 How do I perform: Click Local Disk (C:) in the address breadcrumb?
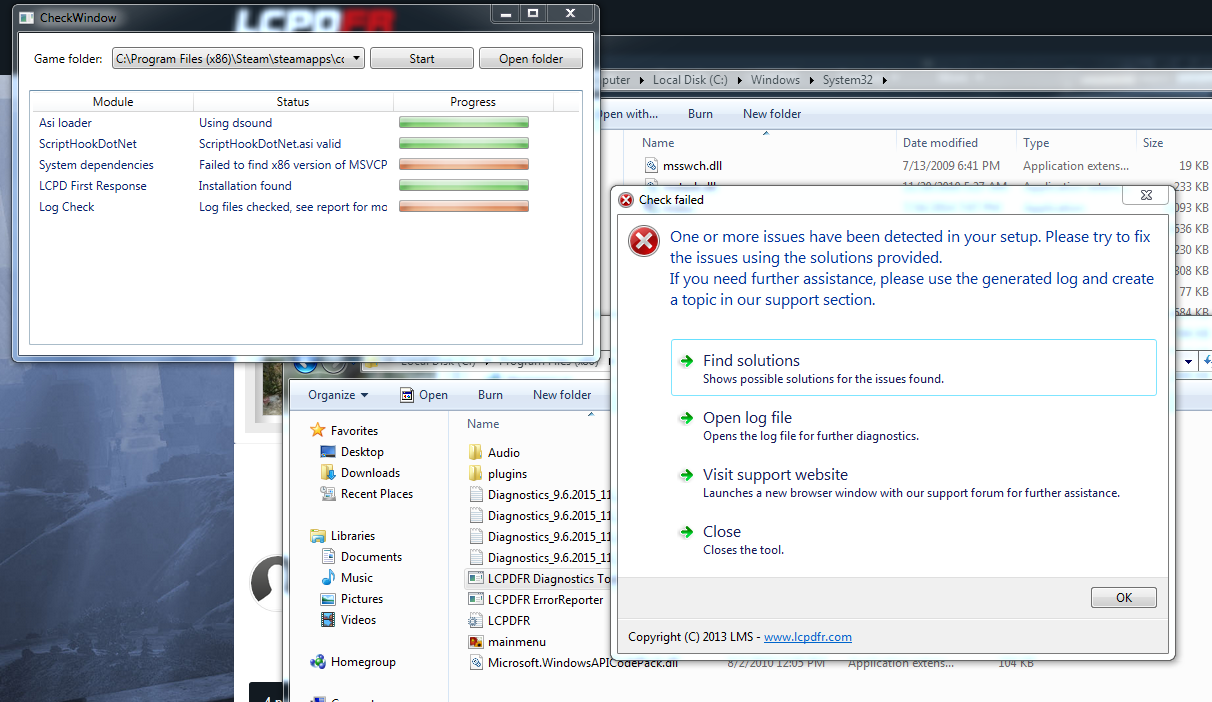(x=692, y=80)
